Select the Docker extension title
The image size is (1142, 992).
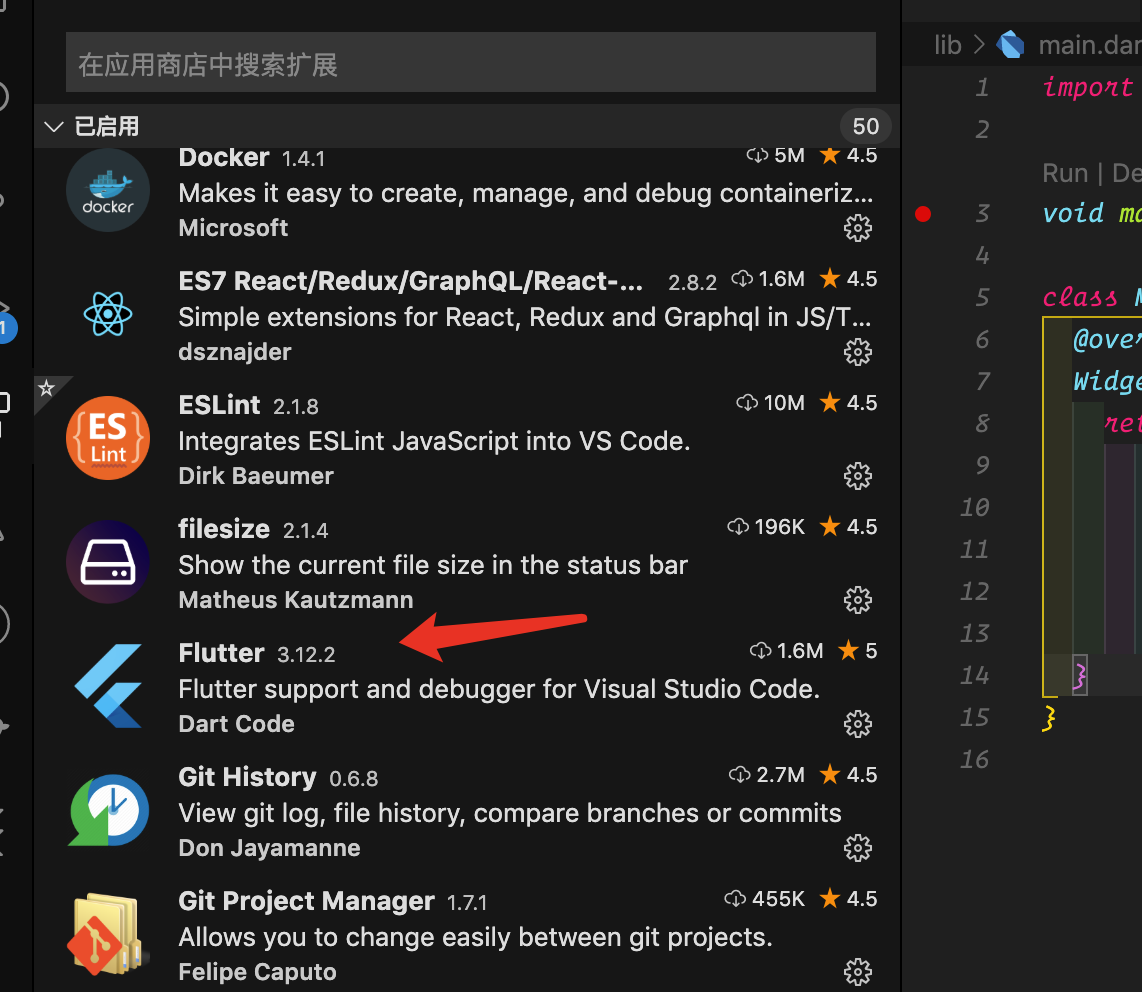224,157
